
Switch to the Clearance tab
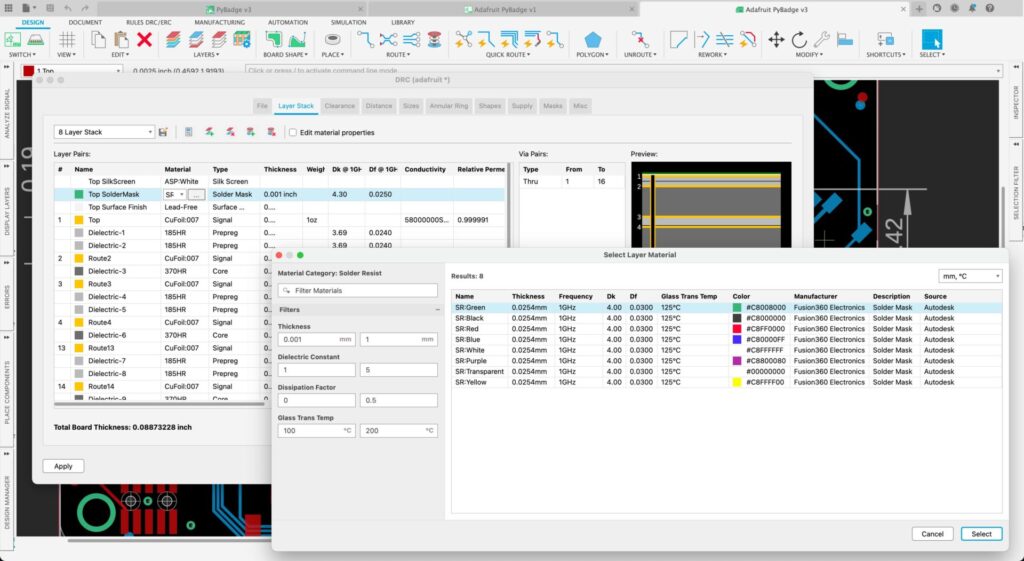pos(339,105)
